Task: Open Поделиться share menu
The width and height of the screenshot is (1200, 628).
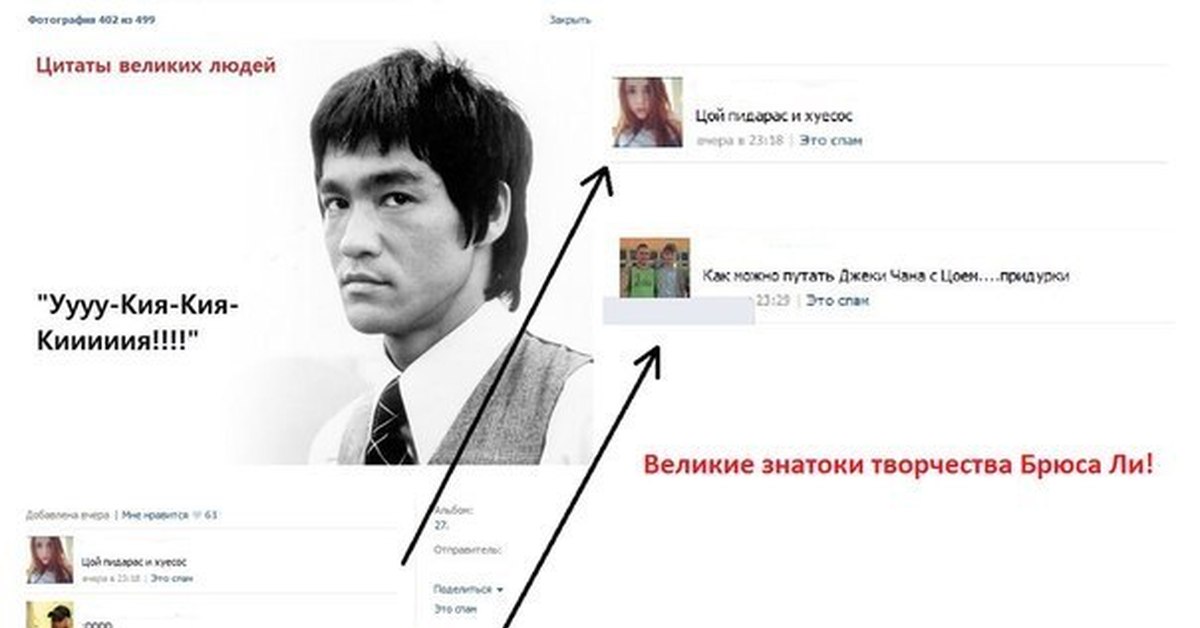Action: click(x=463, y=591)
